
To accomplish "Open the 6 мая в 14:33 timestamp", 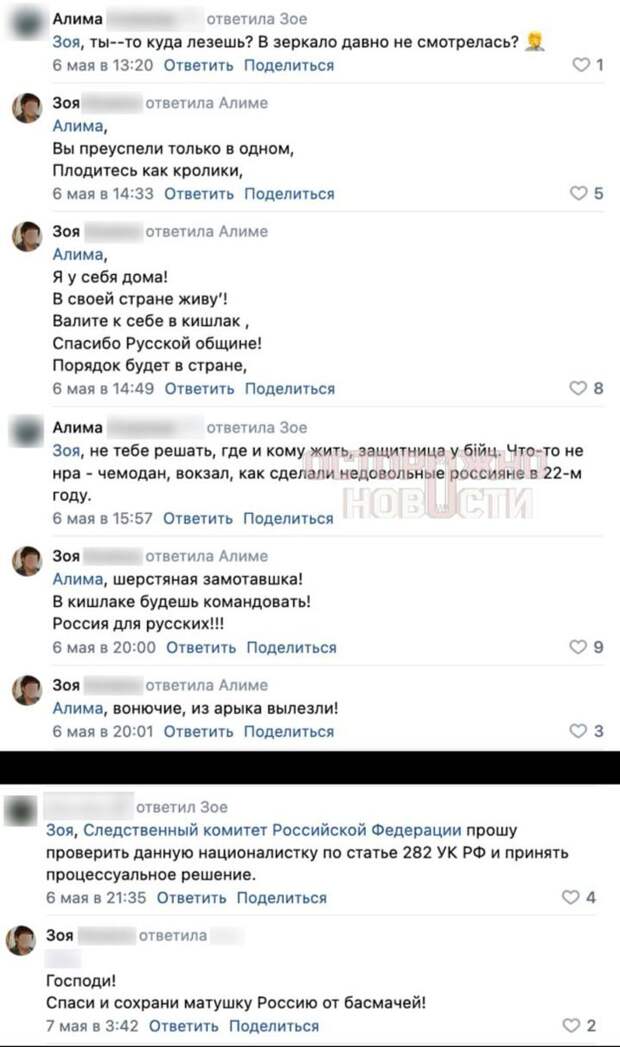I will pos(103,194).
